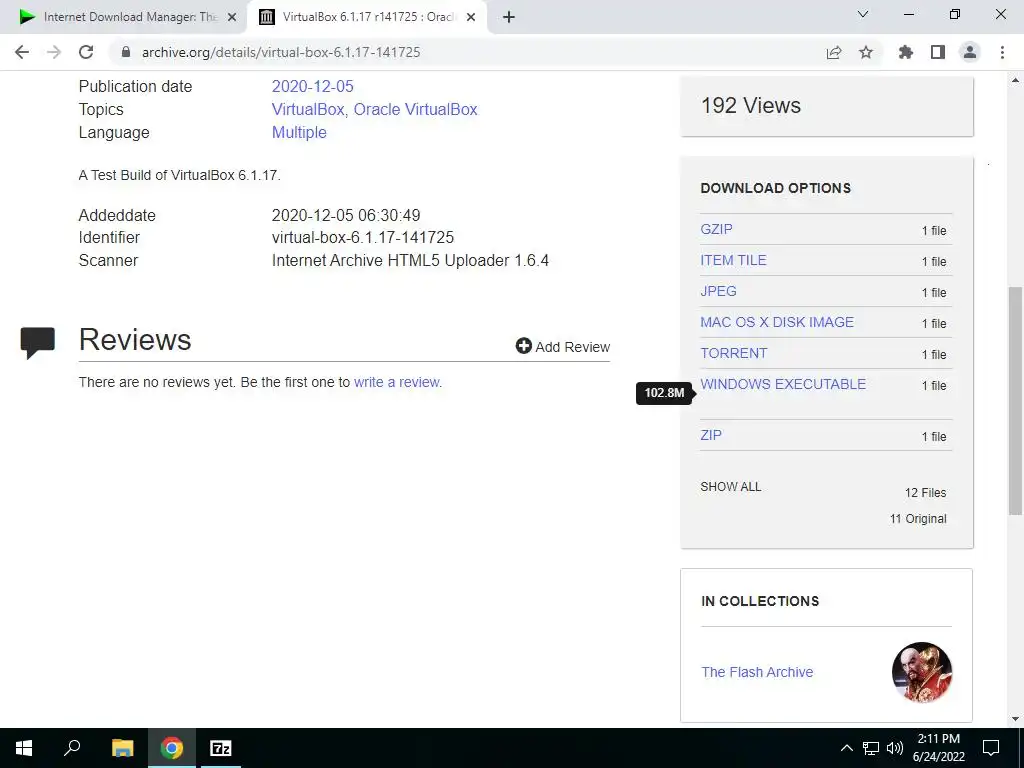This screenshot has height=768, width=1024.
Task: Go back to the previous page
Action: tap(22, 52)
